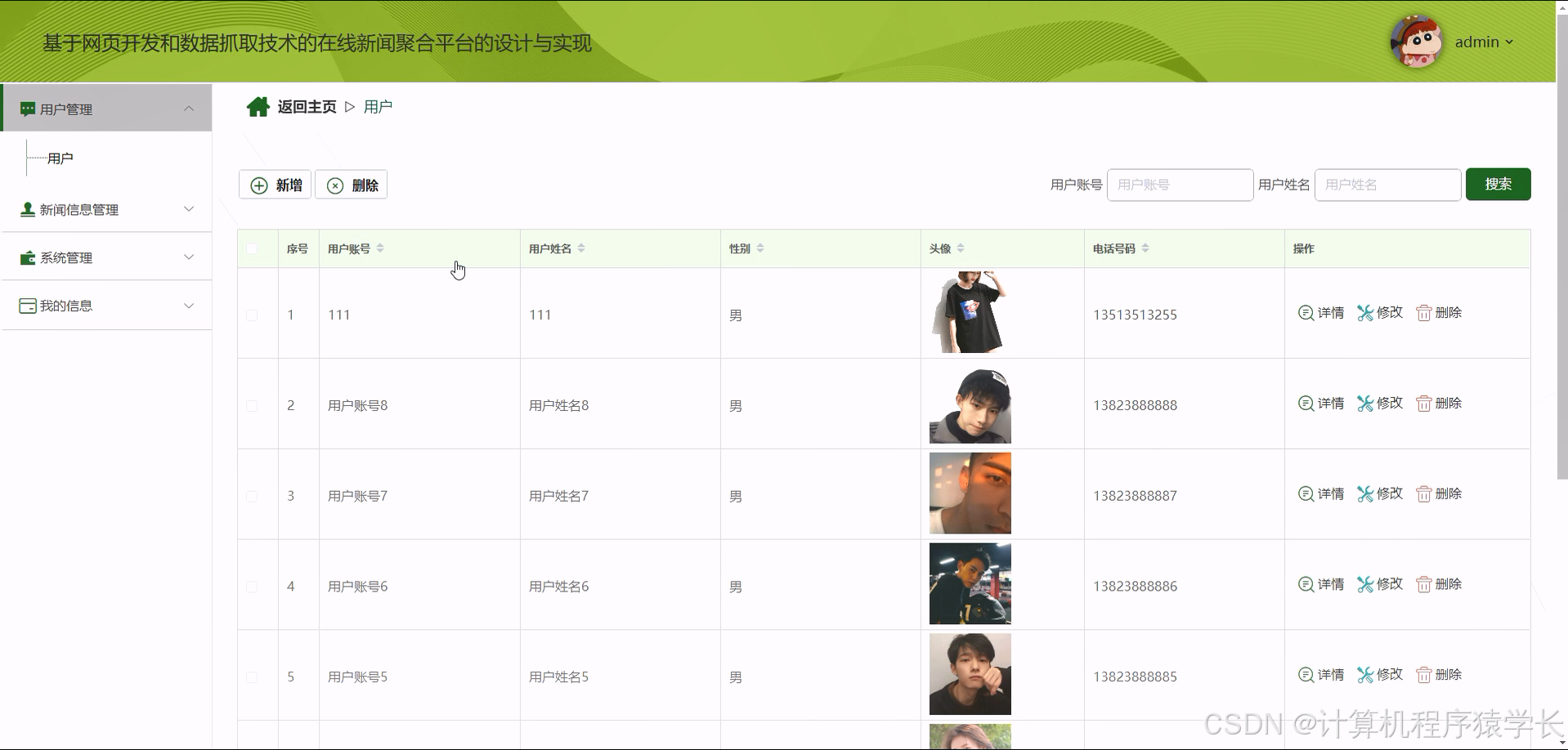
Task: Click the avatar photo of 用户账号8
Action: tap(970, 403)
